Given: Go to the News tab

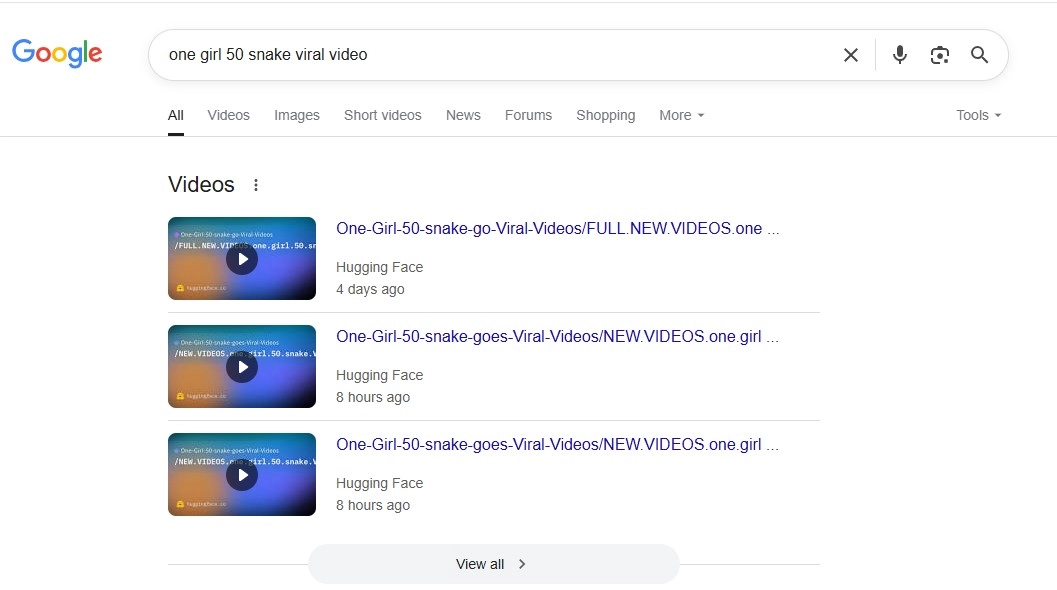Looking at the screenshot, I should [463, 115].
